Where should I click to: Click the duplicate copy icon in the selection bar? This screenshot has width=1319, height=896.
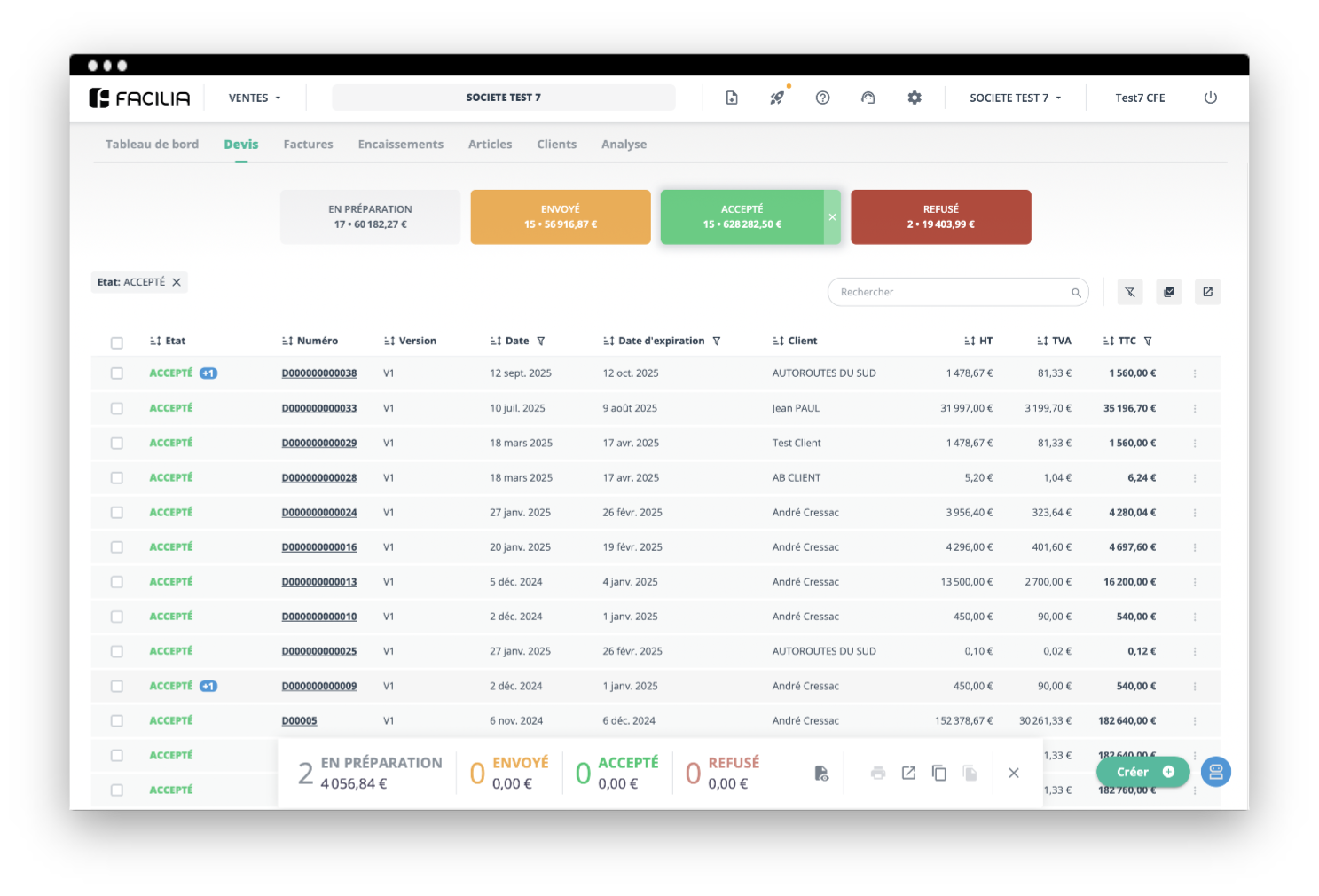point(938,773)
